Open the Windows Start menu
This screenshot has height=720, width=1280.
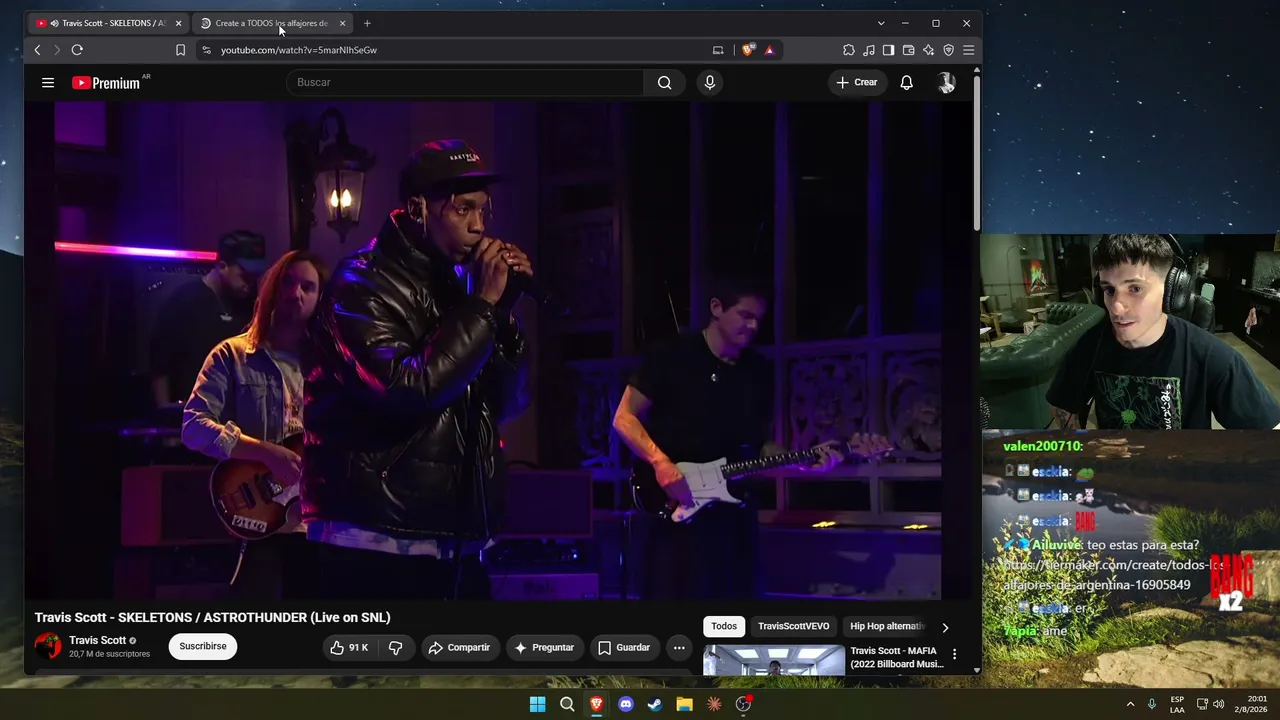coord(538,704)
